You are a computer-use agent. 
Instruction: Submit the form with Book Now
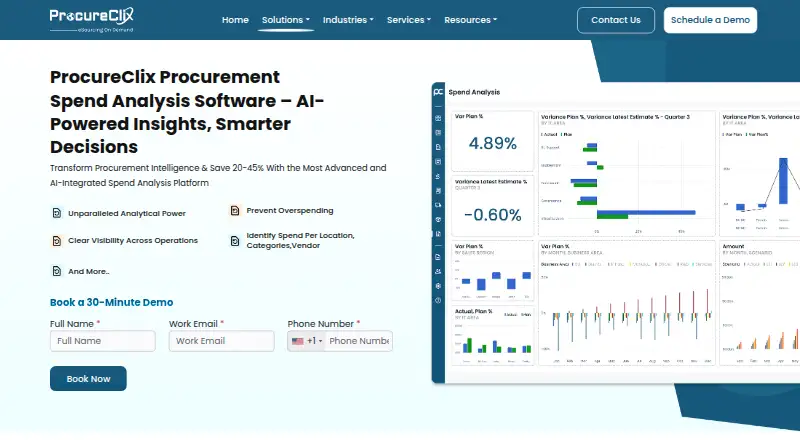[88, 379]
